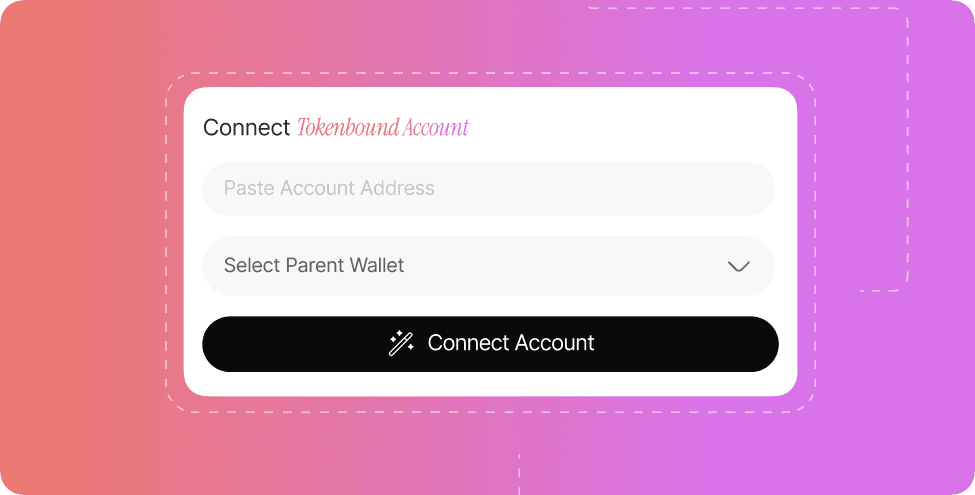The image size is (975, 495).
Task: Click the chevron arrow in Select Parent Wallet
Action: click(x=738, y=266)
